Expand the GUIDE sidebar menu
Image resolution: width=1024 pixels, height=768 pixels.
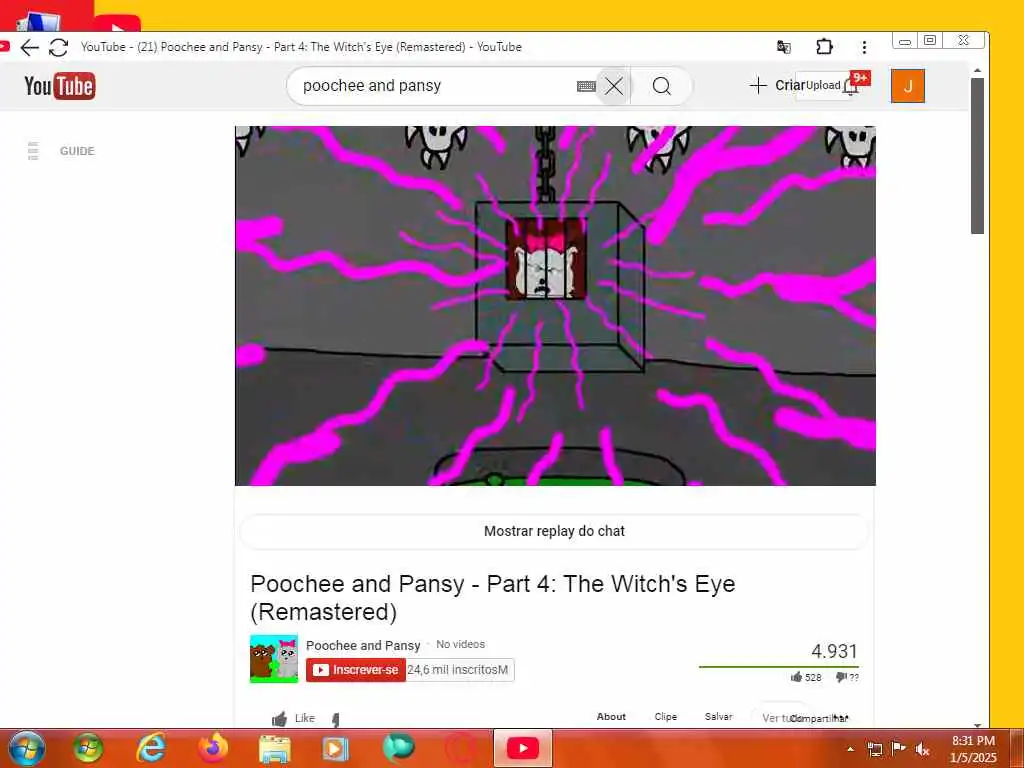point(61,151)
